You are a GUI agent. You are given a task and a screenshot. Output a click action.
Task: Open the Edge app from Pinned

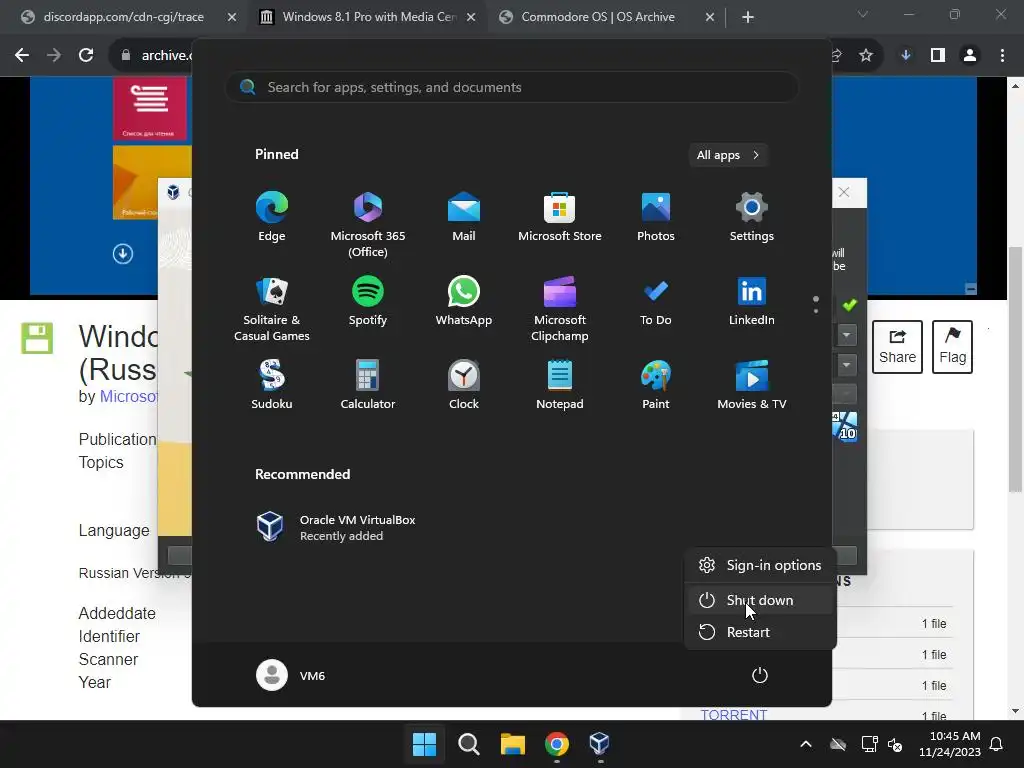(x=272, y=216)
